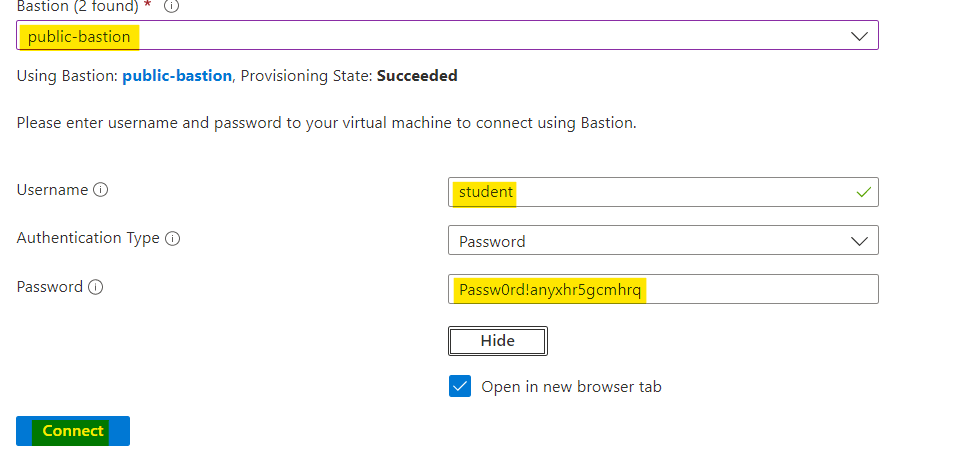Click the Username field label
The image size is (958, 456).
(52, 189)
